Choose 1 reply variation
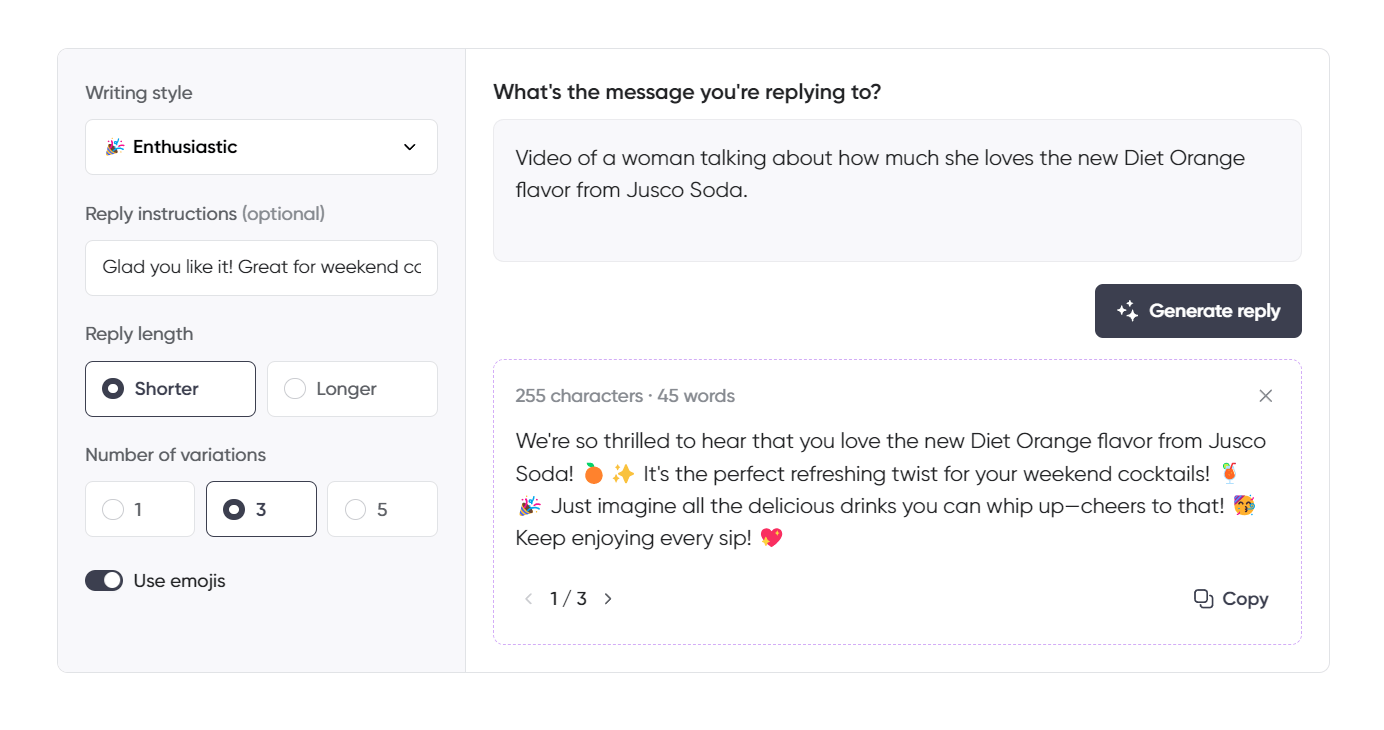1384x730 pixels. point(139,509)
